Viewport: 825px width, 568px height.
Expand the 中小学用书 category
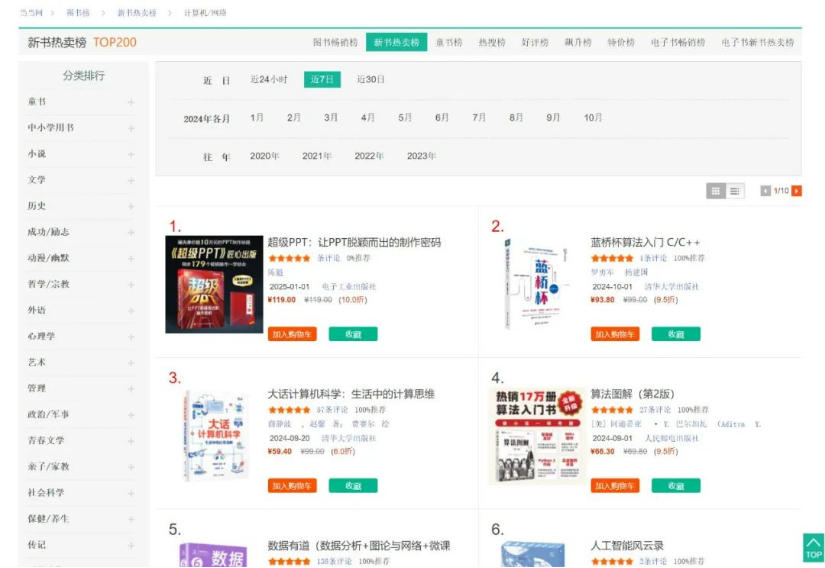pos(130,128)
